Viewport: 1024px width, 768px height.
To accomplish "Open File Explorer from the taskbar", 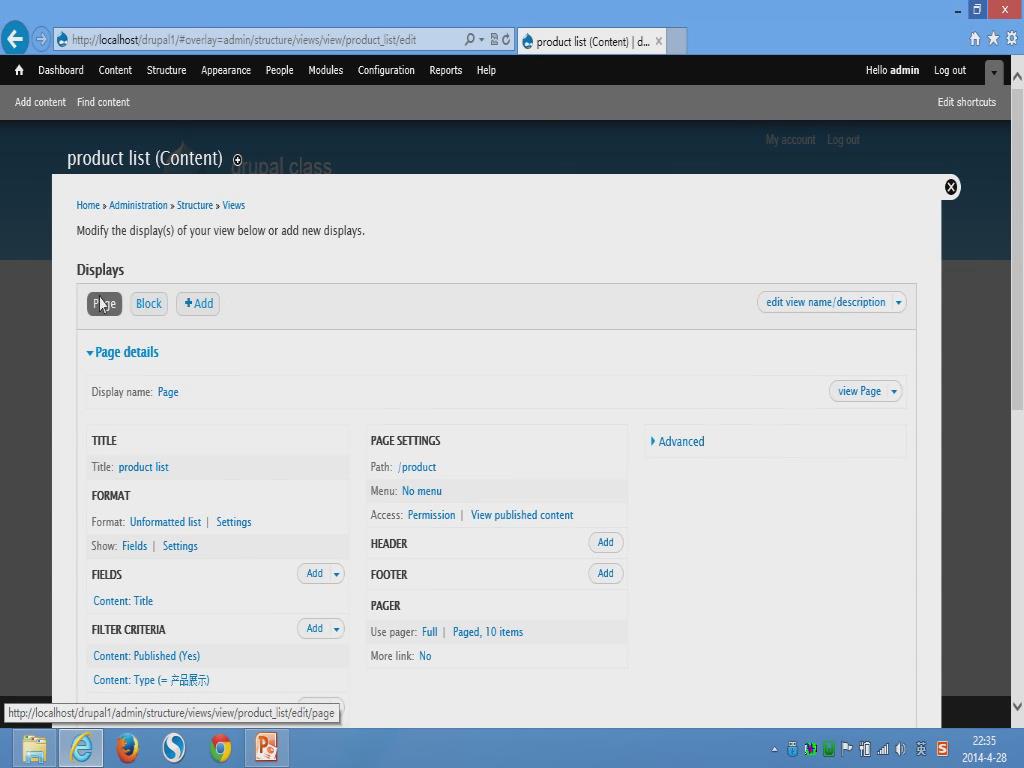I will point(34,748).
